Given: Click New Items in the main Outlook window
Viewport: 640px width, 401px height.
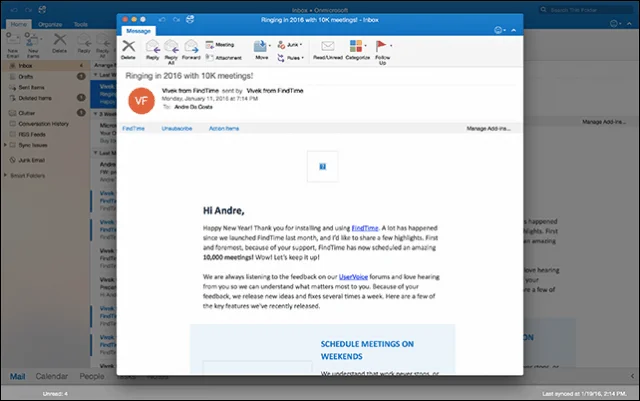Looking at the screenshot, I should 33,45.
